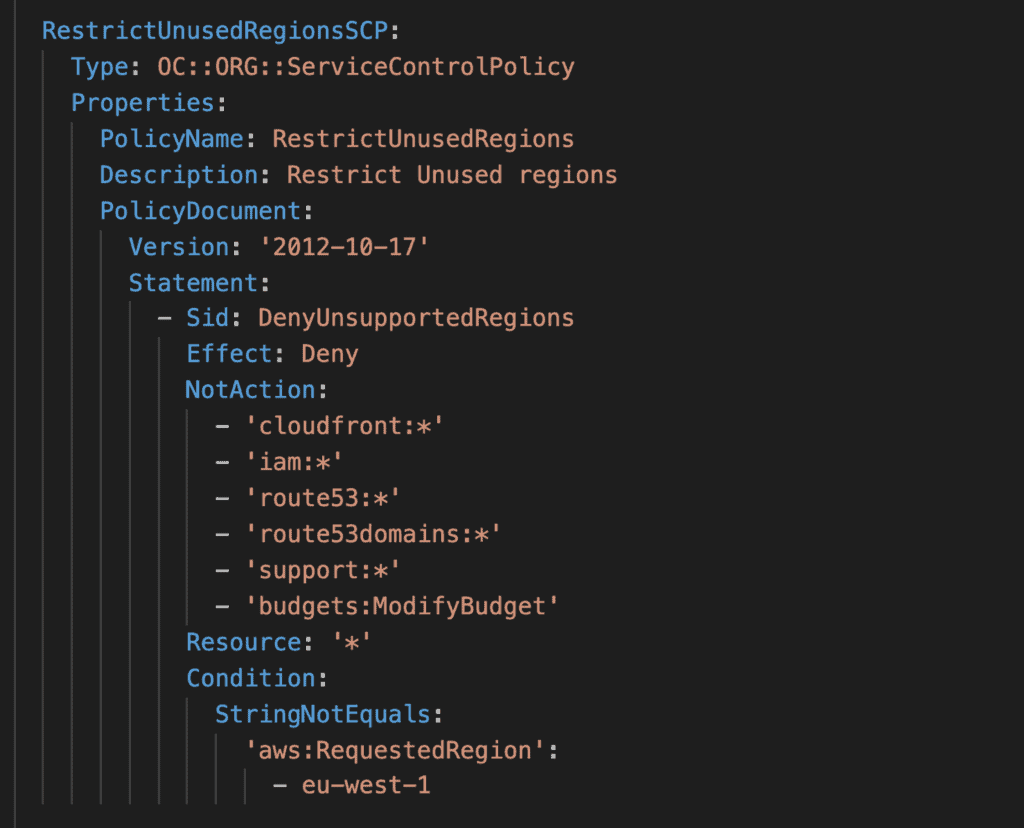Click the 'Restrict Unused regions' description text
The height and width of the screenshot is (828, 1024).
coord(452,175)
